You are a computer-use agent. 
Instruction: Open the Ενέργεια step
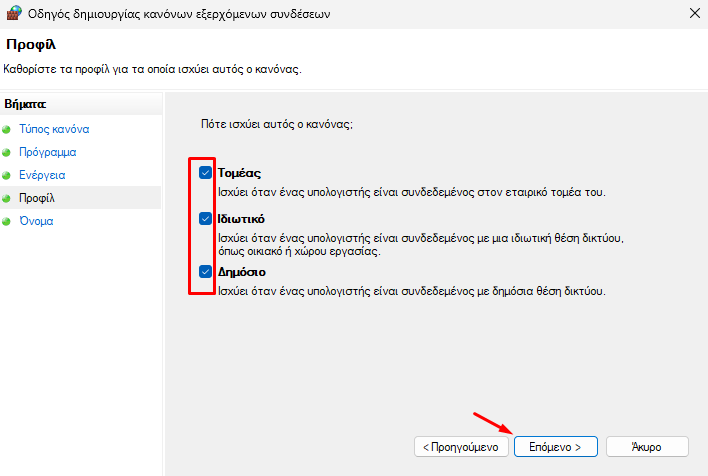42,175
